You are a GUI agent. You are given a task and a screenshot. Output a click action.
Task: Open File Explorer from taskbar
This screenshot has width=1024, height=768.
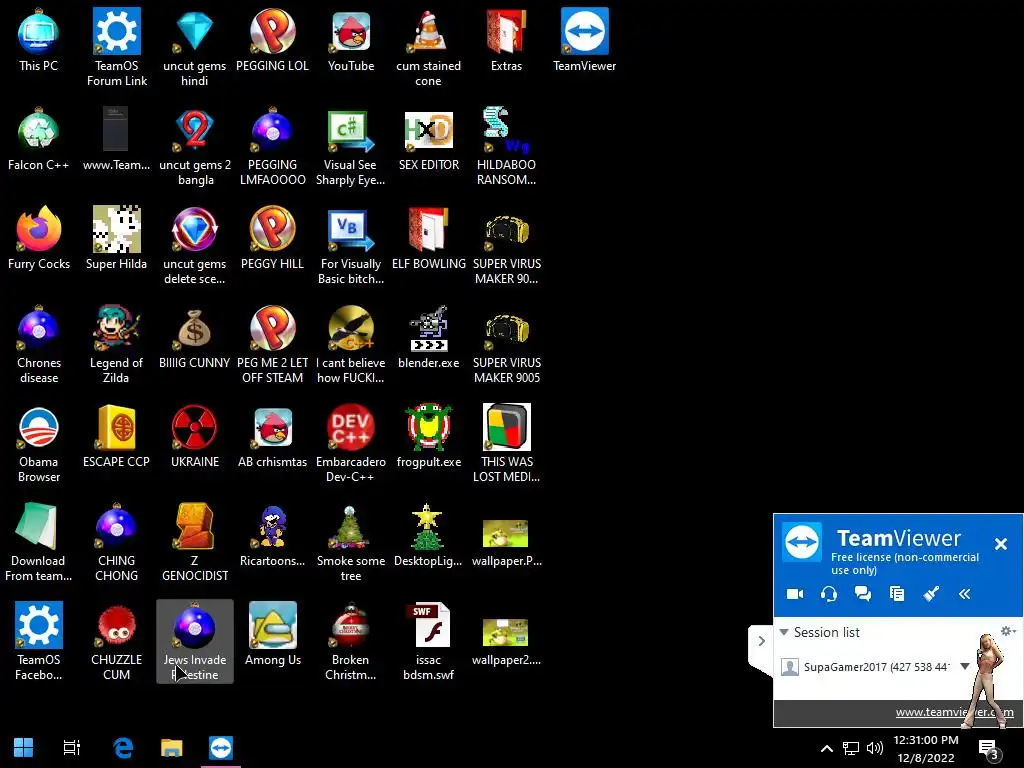point(172,747)
